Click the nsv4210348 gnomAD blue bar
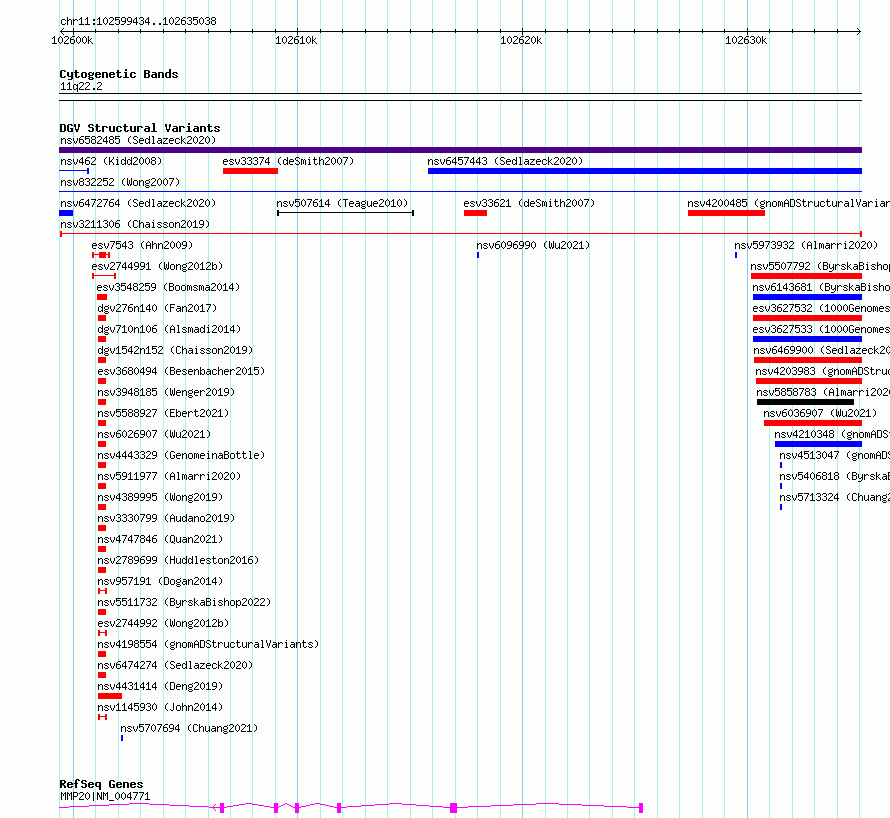This screenshot has height=818, width=890. (x=818, y=444)
